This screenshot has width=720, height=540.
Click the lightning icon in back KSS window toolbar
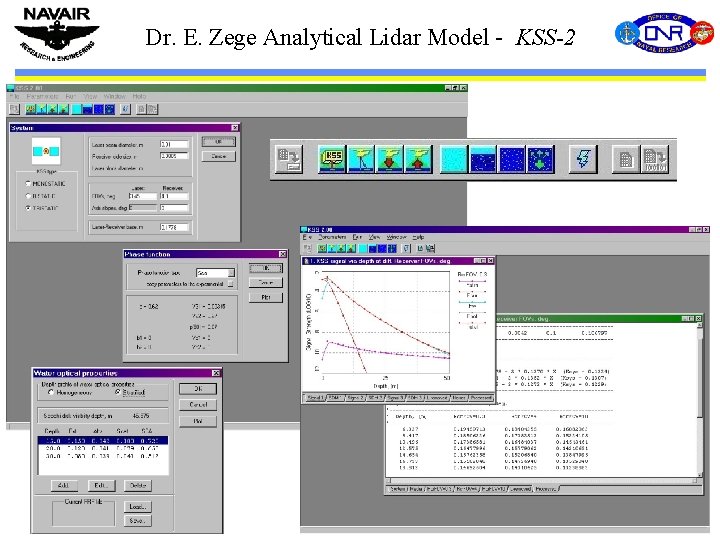[x=125, y=109]
